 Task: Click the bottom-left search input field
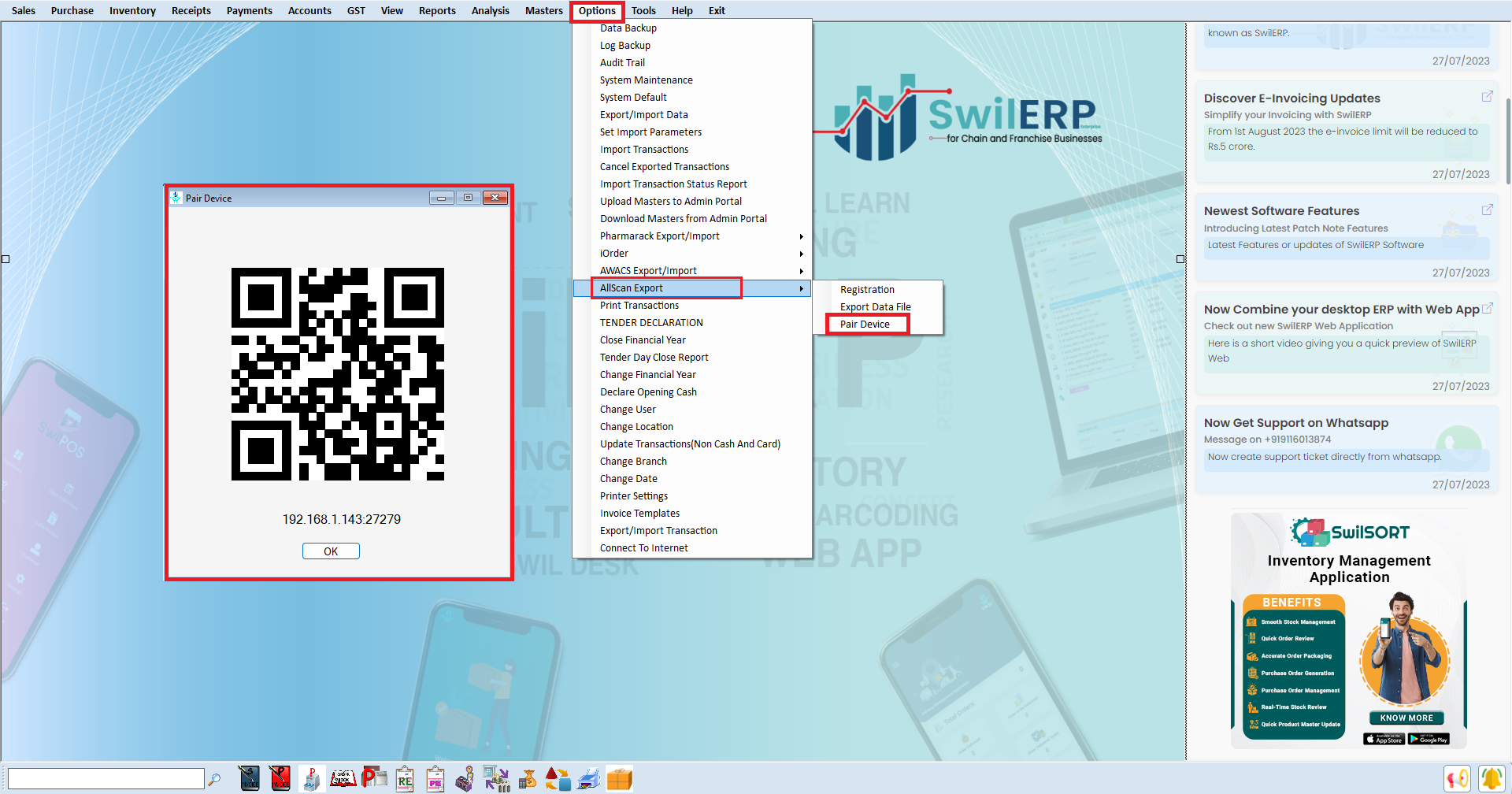(x=106, y=779)
